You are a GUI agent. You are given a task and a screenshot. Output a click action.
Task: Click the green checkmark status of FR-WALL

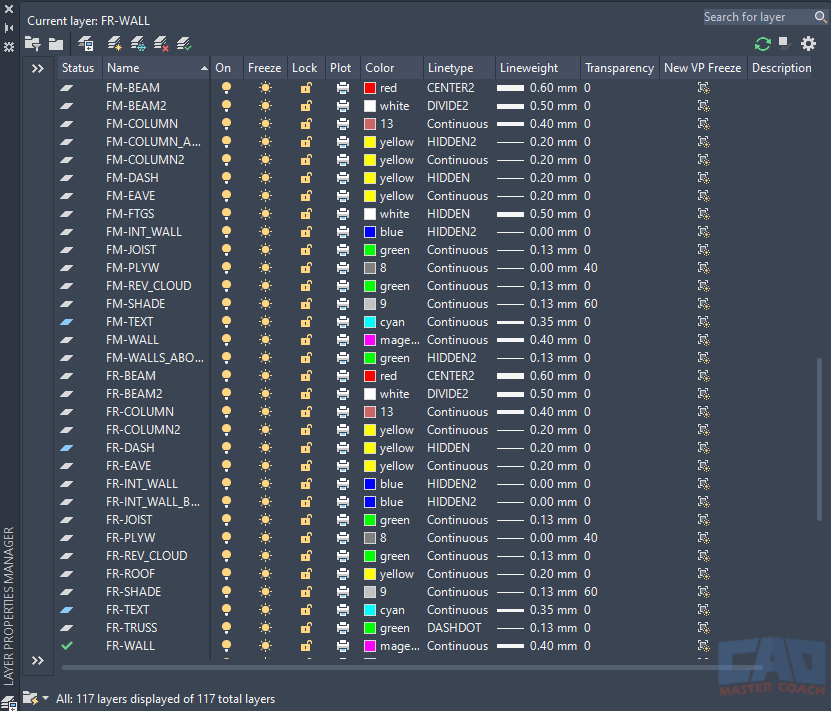tap(67, 645)
